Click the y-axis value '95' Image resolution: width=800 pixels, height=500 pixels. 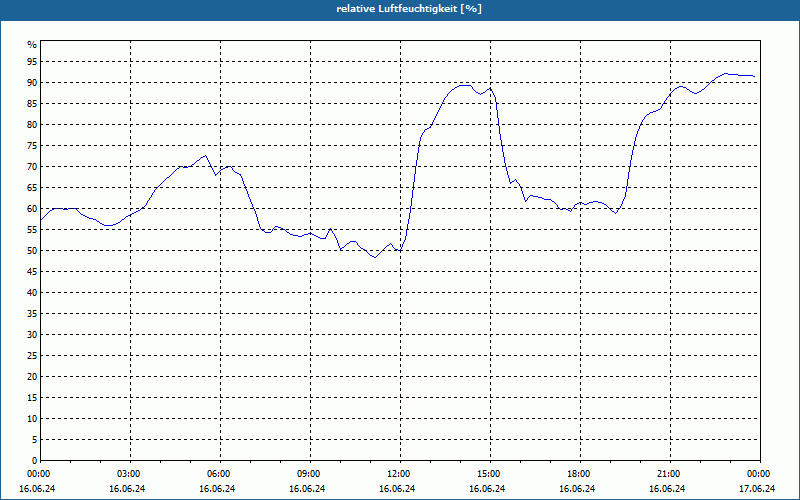32,62
